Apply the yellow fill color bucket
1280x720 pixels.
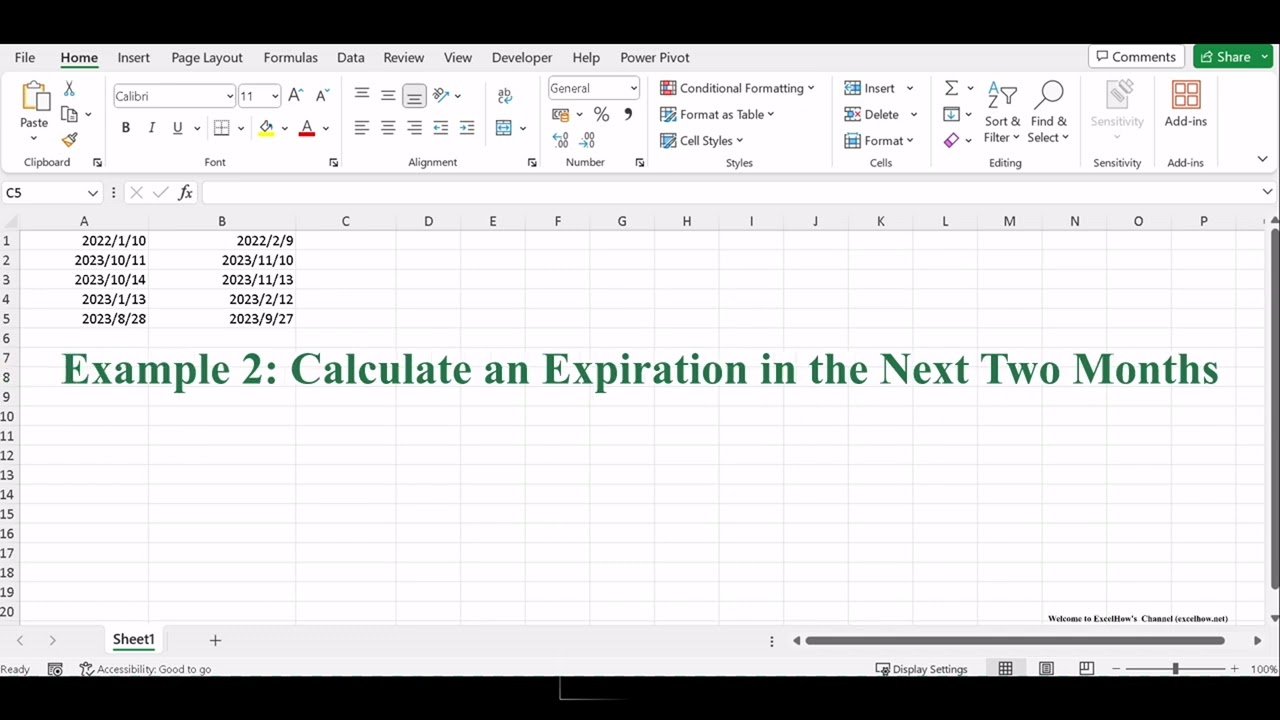[266, 128]
